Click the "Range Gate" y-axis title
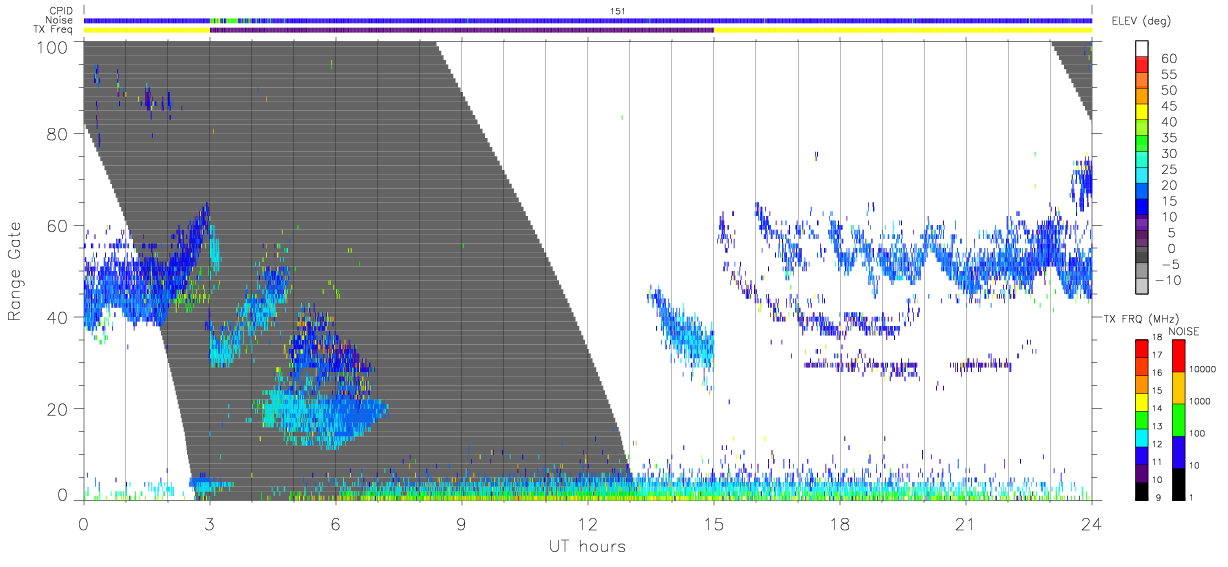Screen dimensions: 1228x567 pyautogui.click(x=16, y=270)
